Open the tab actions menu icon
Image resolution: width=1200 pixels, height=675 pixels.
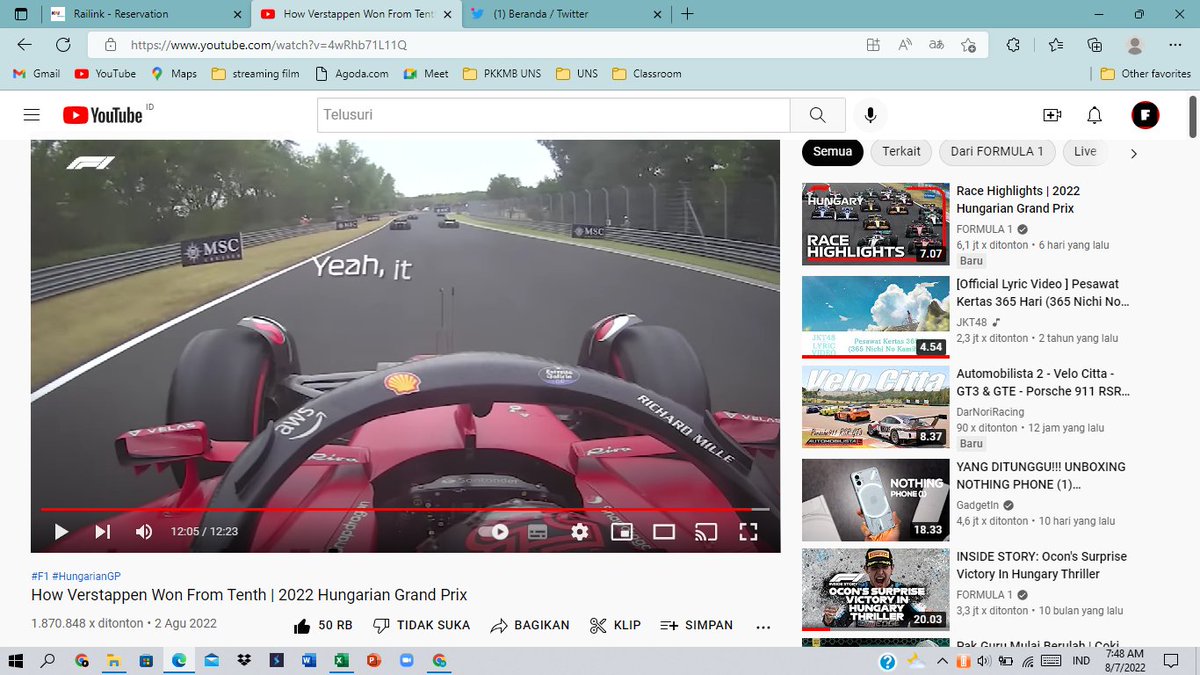click(x=21, y=14)
